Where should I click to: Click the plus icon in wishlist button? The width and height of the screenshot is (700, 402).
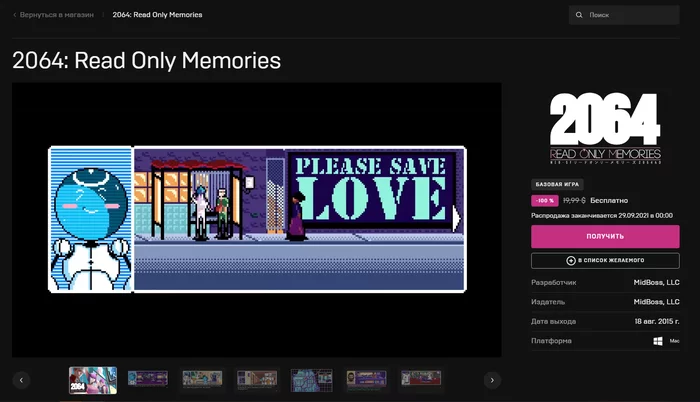(x=571, y=260)
